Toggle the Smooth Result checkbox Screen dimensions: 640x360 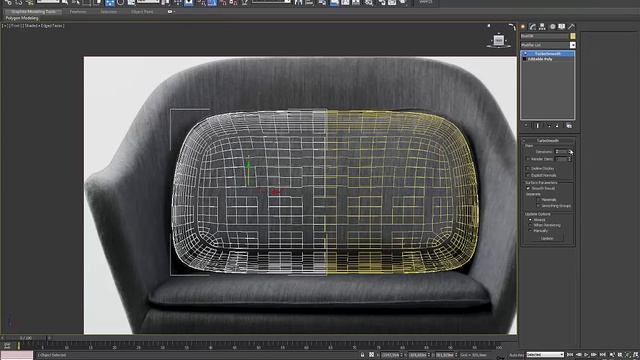pos(528,189)
